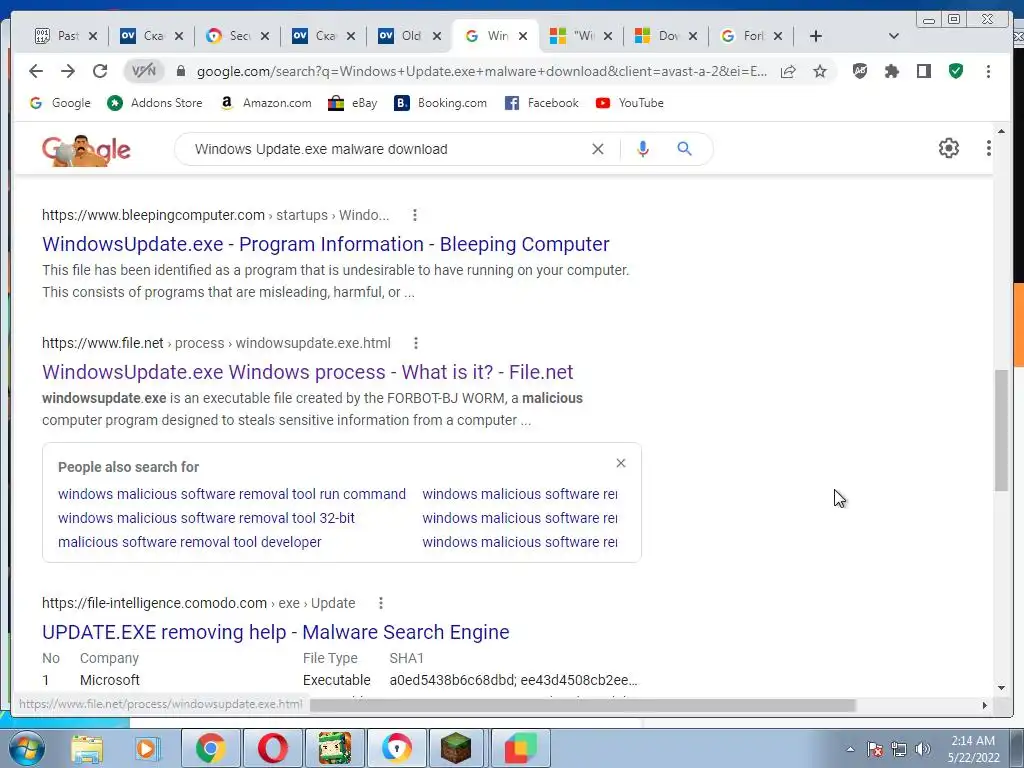Viewport: 1024px width, 768px height.
Task: Click into the Google search box
Action: pyautogui.click(x=385, y=149)
